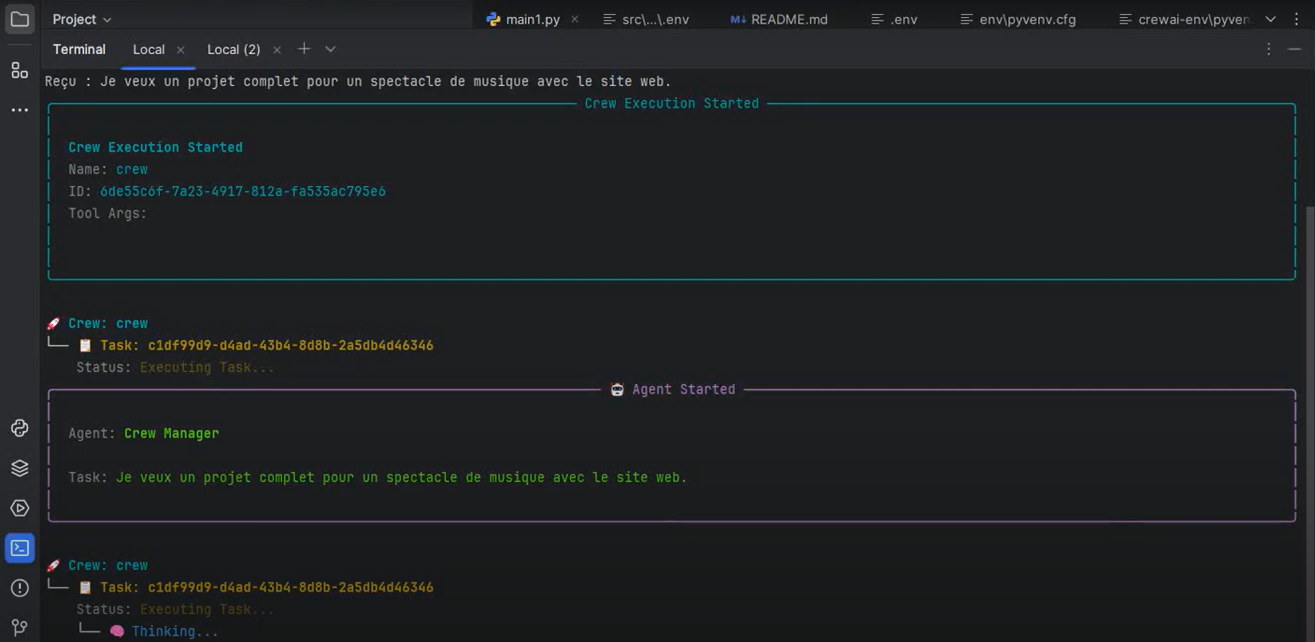Image resolution: width=1315 pixels, height=642 pixels.
Task: Click the More tool windows ellipsis icon
Action: (19, 110)
